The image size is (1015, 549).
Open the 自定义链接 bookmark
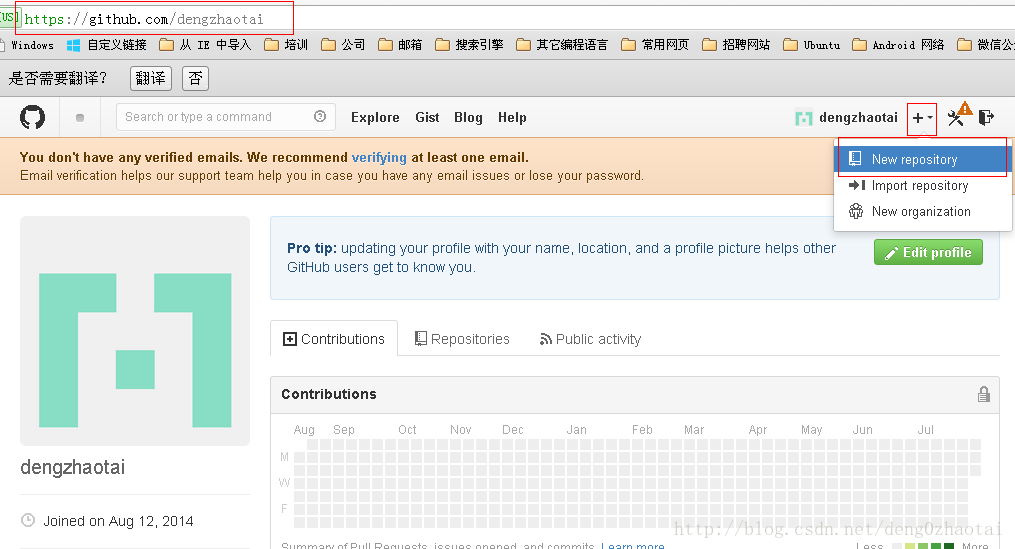pos(107,45)
